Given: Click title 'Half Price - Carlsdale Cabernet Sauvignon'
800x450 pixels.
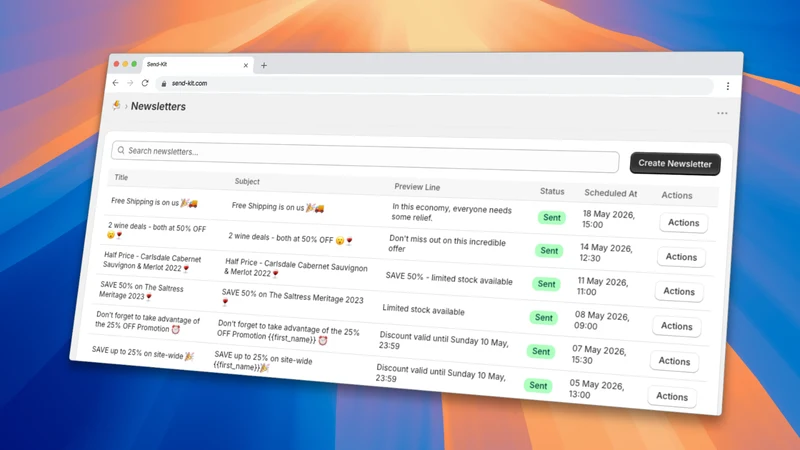Looking at the screenshot, I should coord(152,261).
